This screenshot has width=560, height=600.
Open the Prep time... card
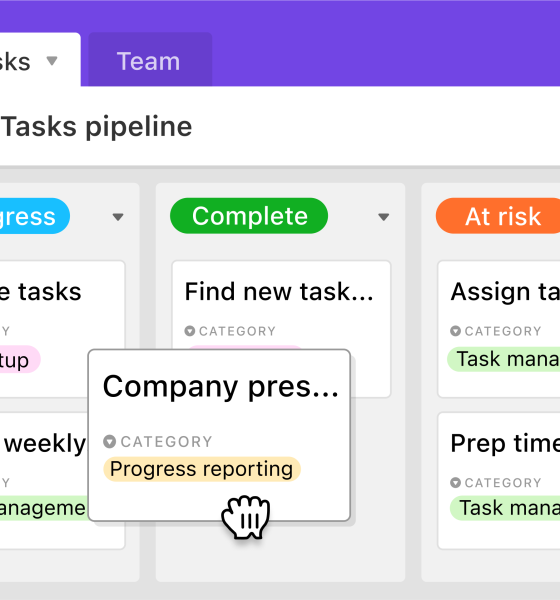499,481
